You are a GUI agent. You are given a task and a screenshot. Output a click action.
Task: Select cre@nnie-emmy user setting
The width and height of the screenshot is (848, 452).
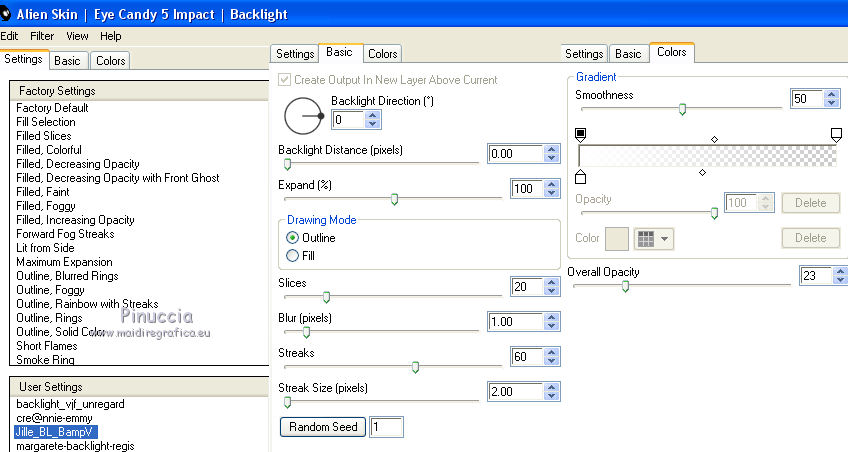(54, 418)
